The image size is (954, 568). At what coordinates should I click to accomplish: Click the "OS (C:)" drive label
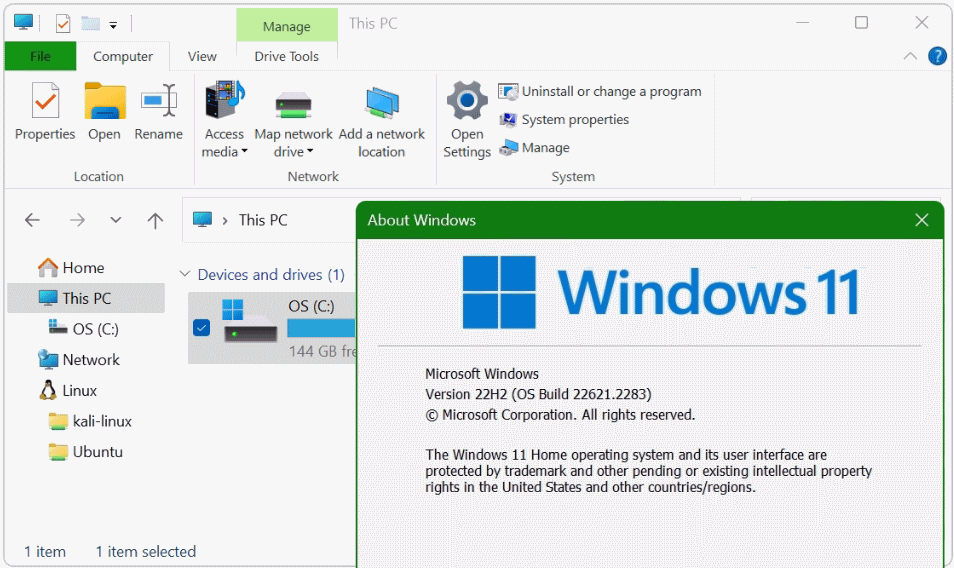click(311, 306)
